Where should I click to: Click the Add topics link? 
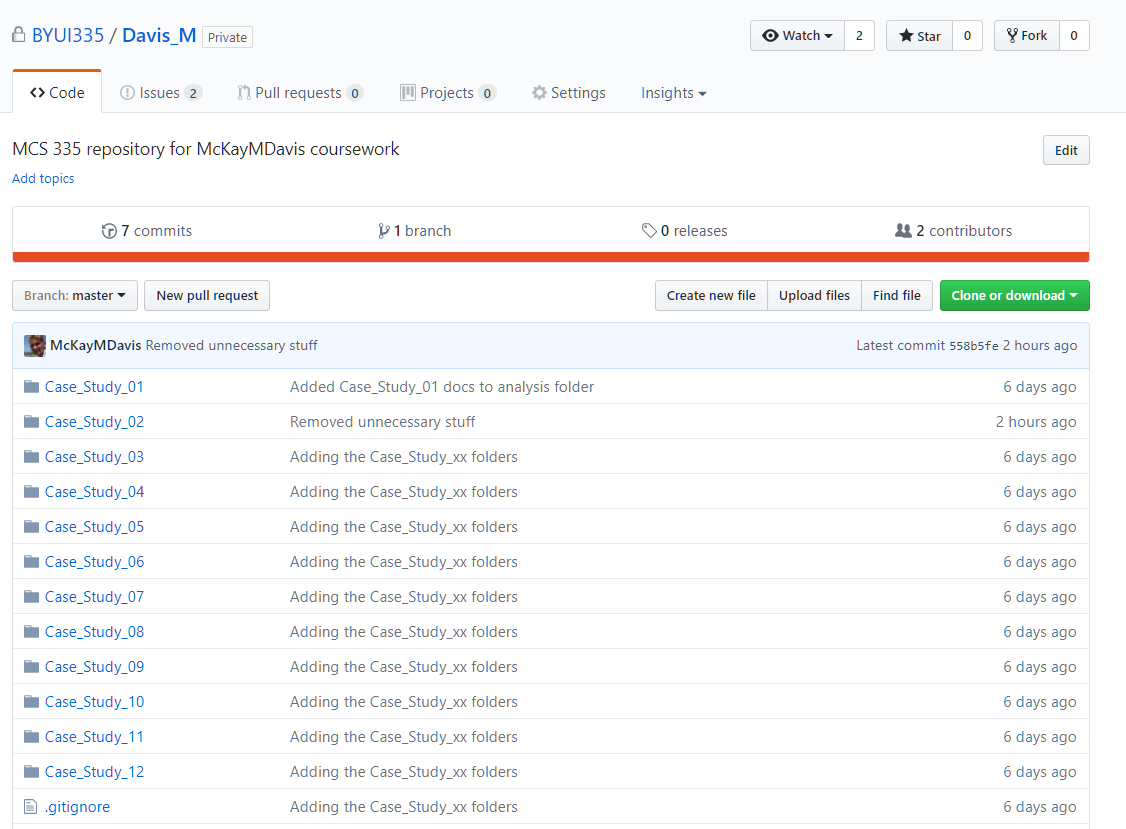[43, 179]
